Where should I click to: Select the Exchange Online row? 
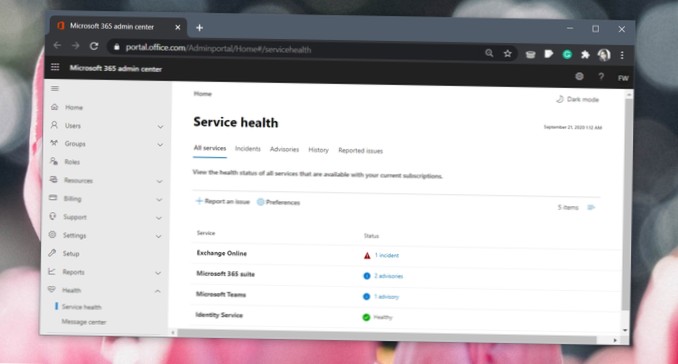coord(406,254)
